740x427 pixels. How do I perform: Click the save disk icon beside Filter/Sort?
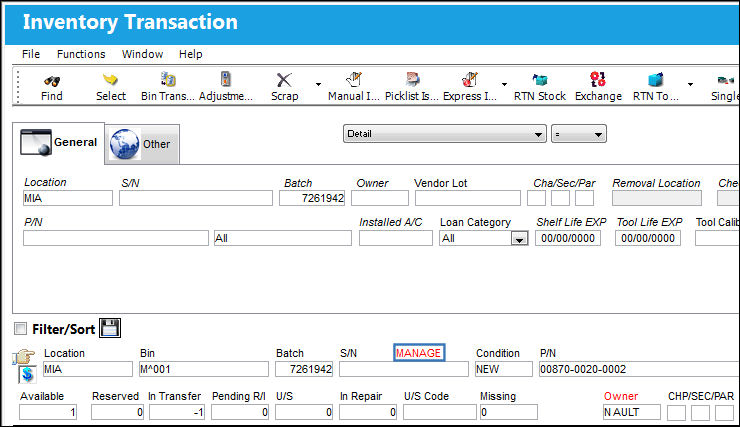tap(110, 328)
